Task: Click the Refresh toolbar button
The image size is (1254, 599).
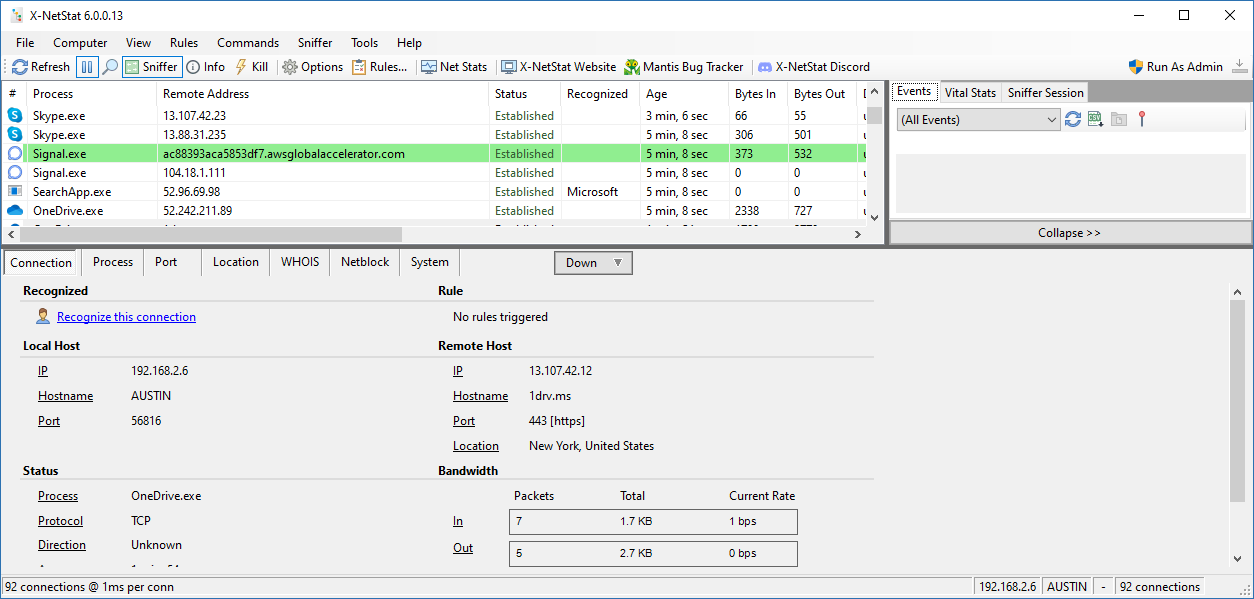Action: (x=41, y=67)
